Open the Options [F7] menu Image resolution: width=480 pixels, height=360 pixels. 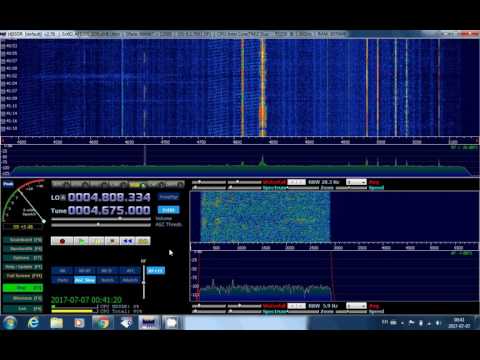point(23,258)
